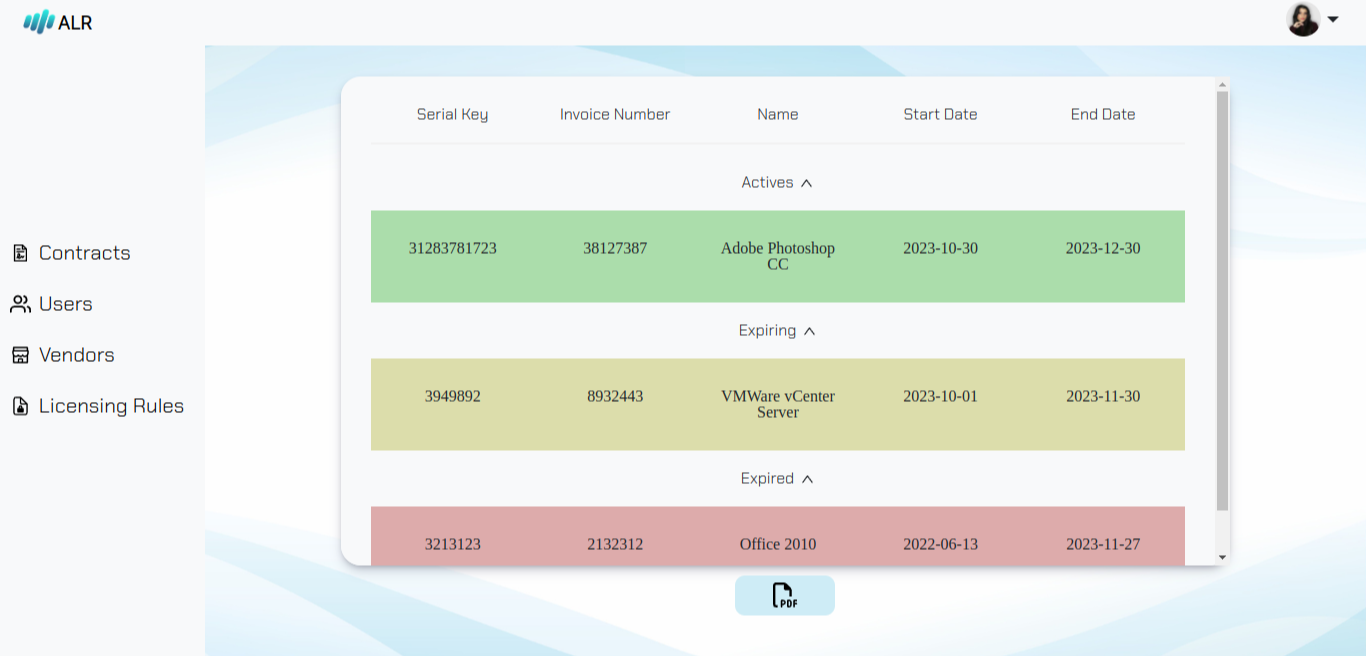The image size is (1366, 656).
Task: Click the Name column header
Action: click(778, 114)
